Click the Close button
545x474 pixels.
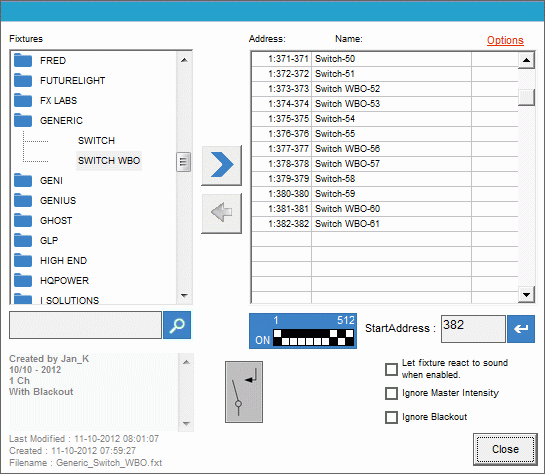pos(505,449)
